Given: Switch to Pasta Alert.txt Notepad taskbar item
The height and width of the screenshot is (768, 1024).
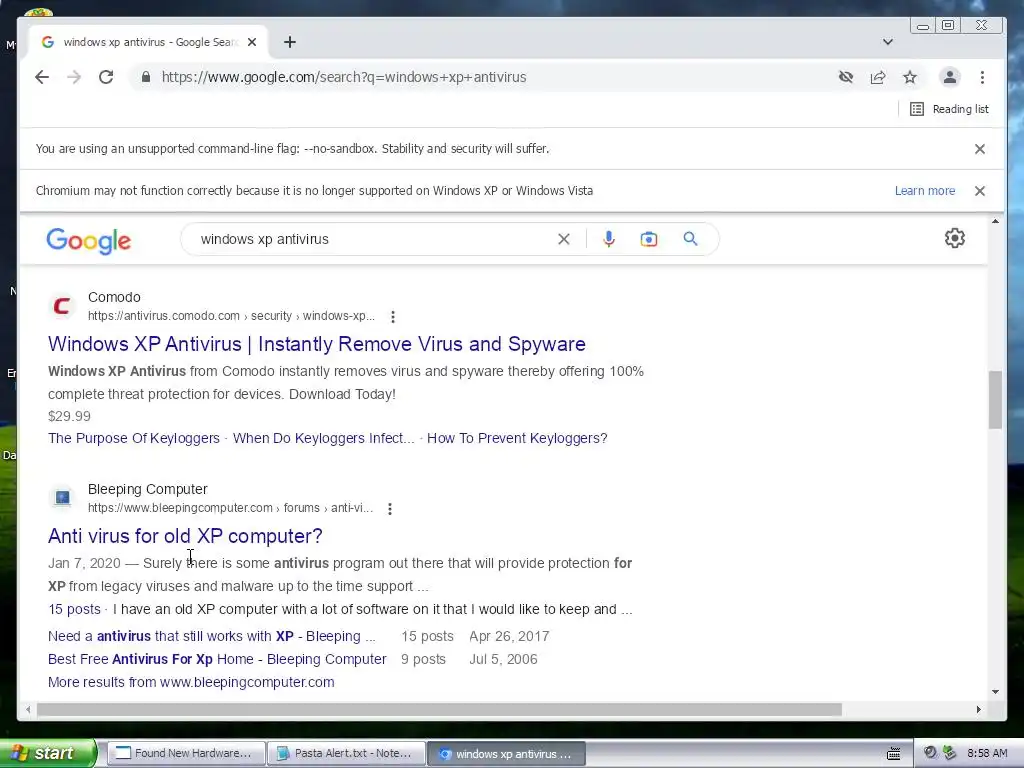Looking at the screenshot, I should [x=345, y=754].
